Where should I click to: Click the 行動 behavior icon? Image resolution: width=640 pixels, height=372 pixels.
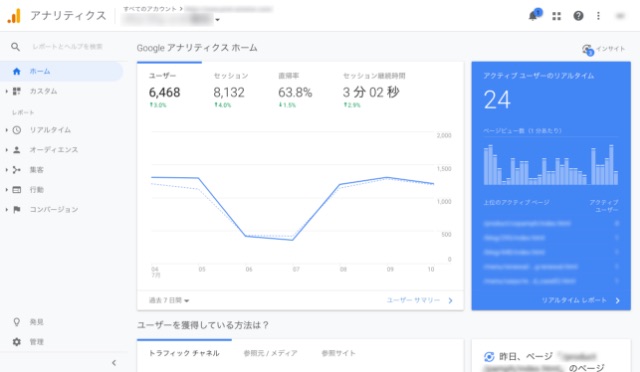coord(16,189)
